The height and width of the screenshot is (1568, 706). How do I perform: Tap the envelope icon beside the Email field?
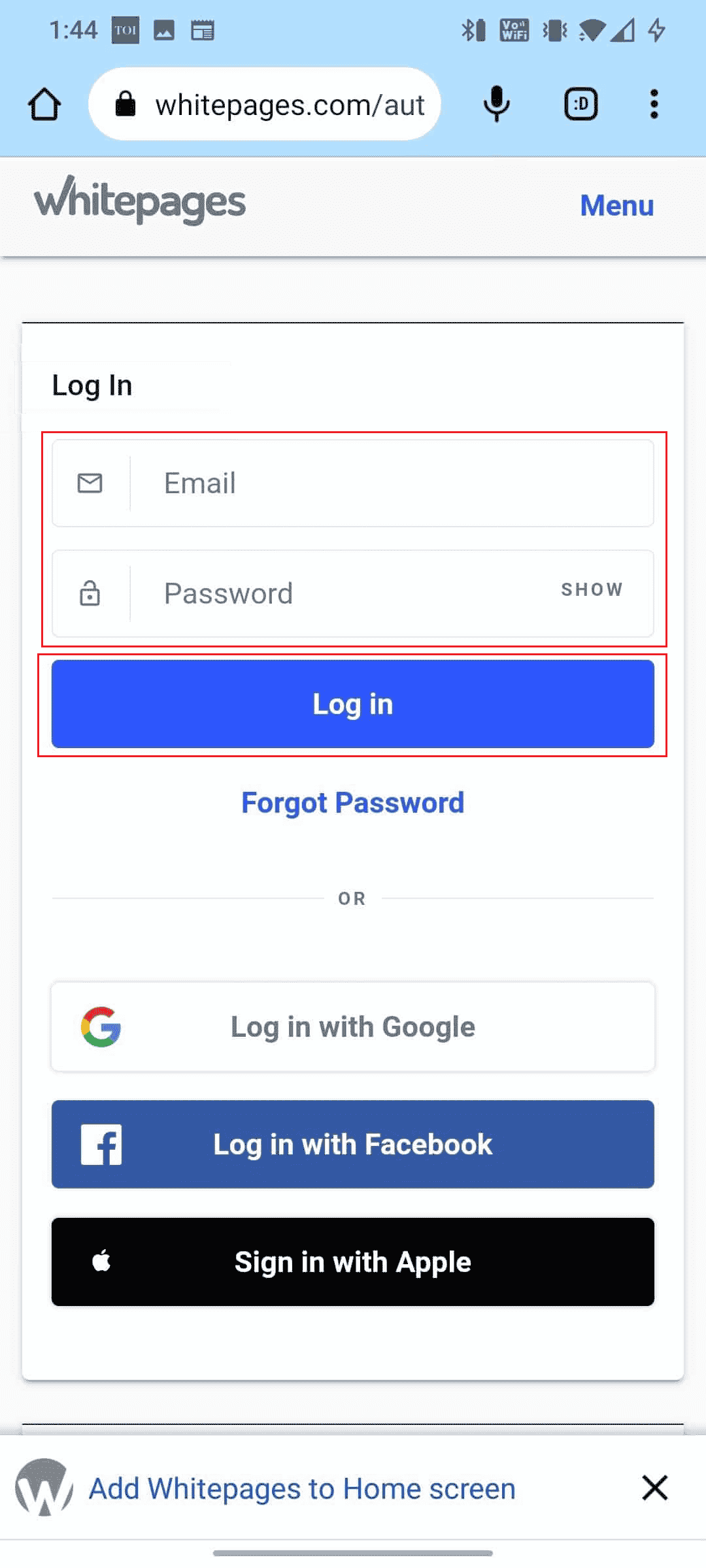pos(89,483)
